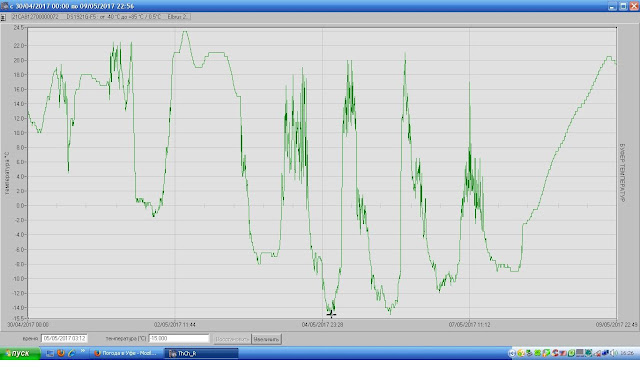Maximize the graph window
Screen dimensions: 640x375
tap(623, 6)
